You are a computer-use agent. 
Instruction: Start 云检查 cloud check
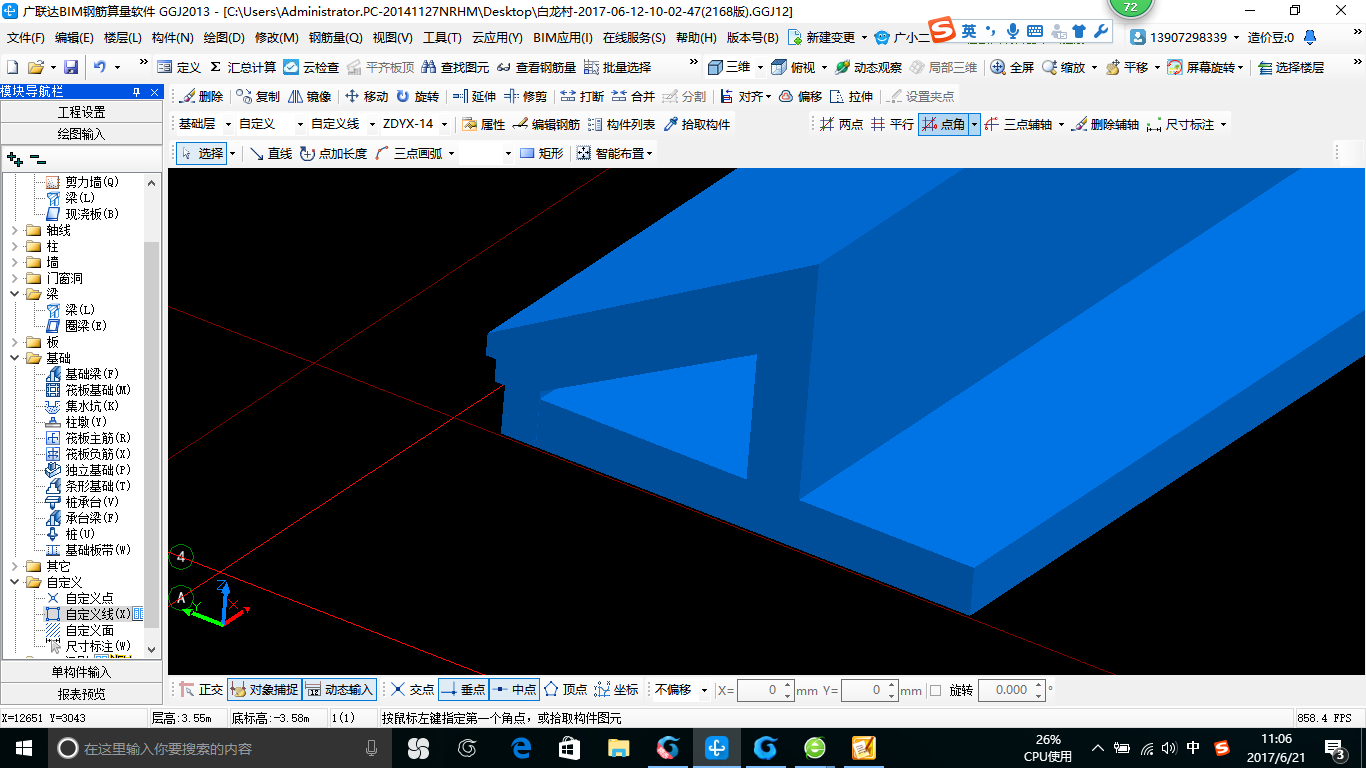pos(311,67)
